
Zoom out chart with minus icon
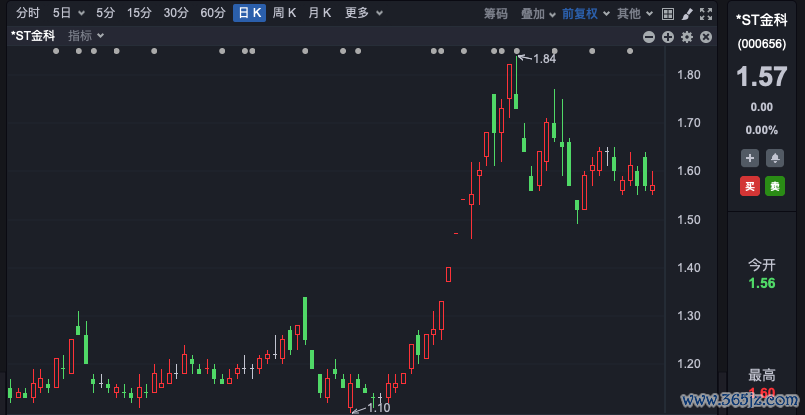coord(649,36)
